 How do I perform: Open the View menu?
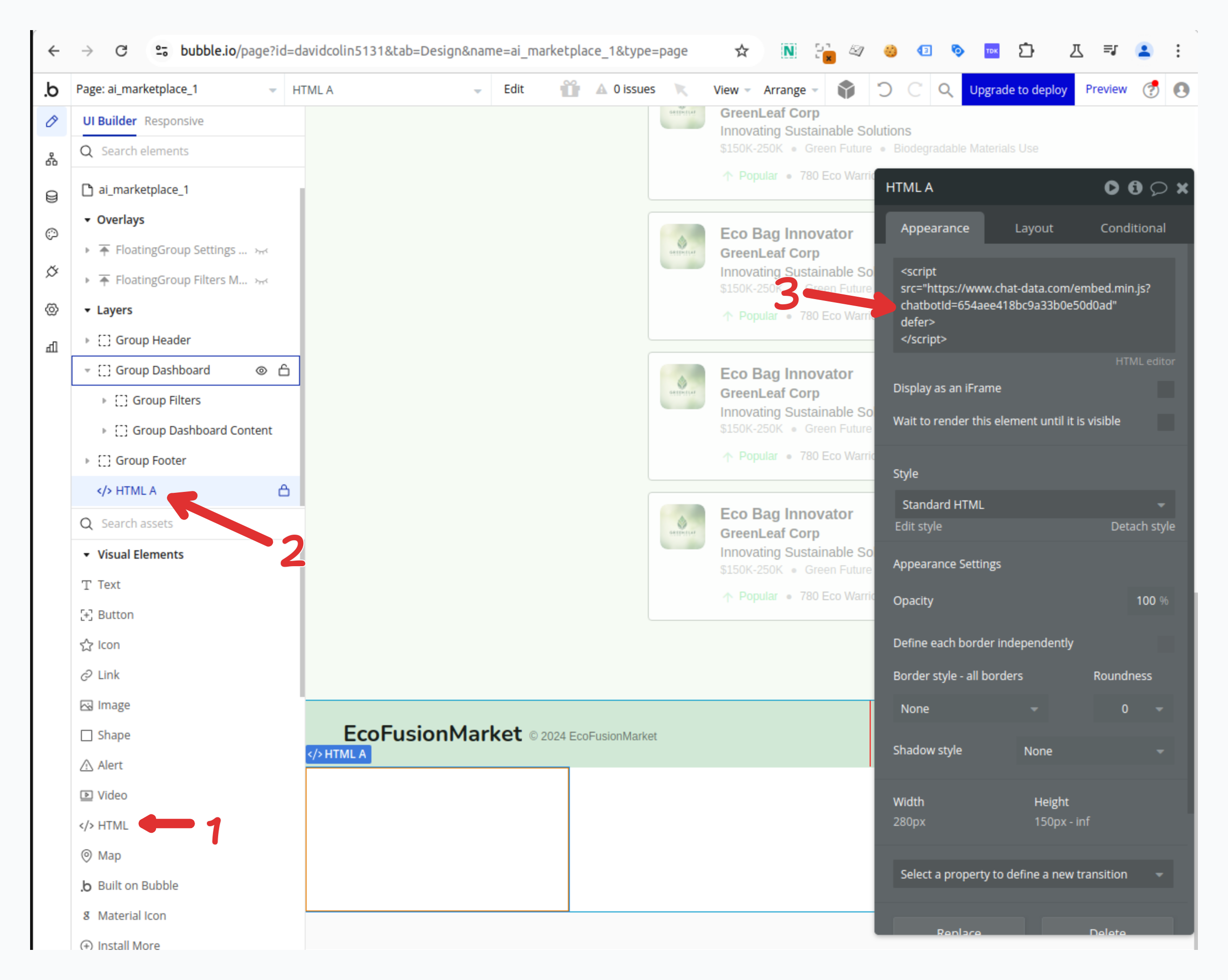[732, 90]
